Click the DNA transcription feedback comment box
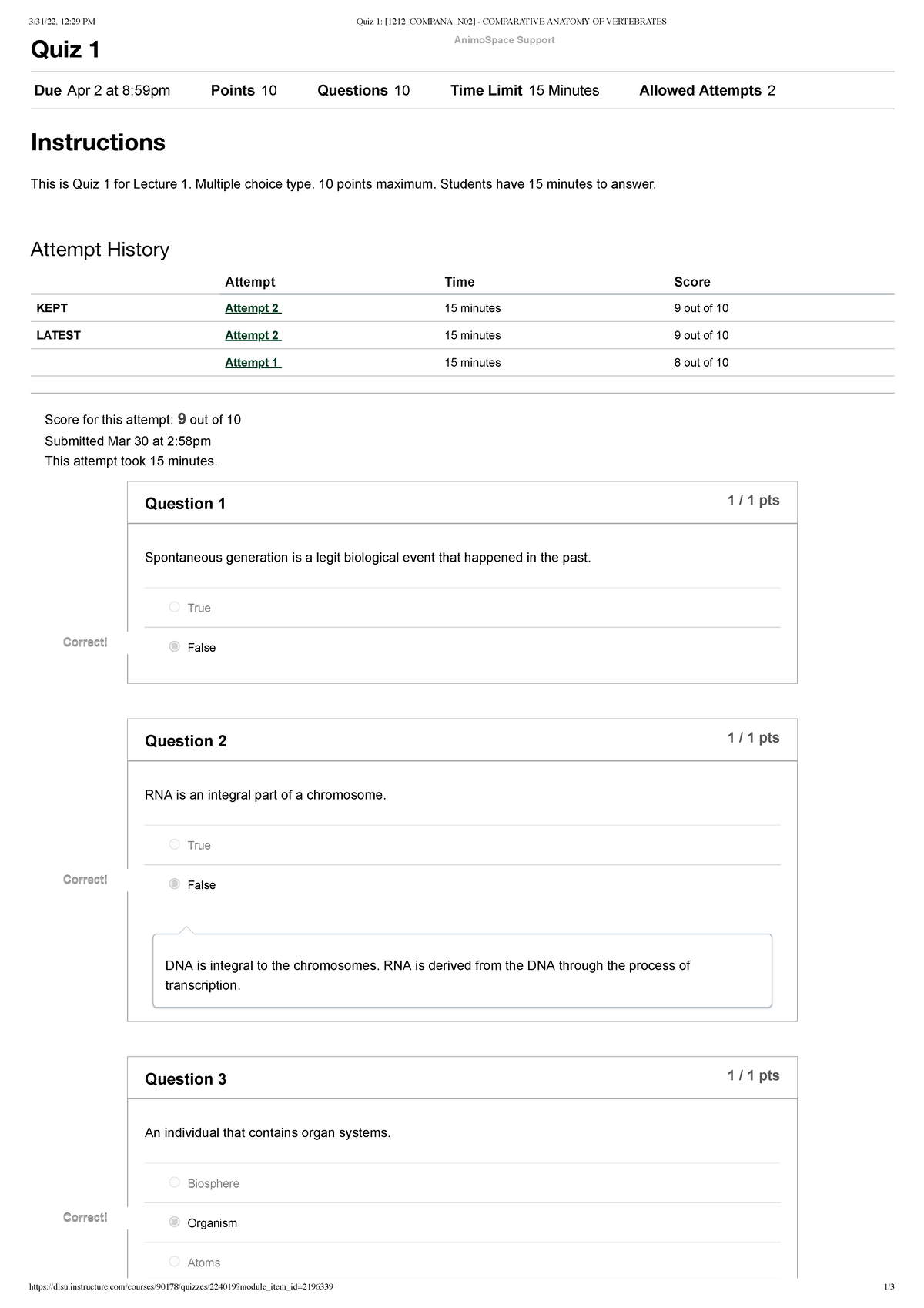Image resolution: width=924 pixels, height=1308 pixels. [462, 975]
